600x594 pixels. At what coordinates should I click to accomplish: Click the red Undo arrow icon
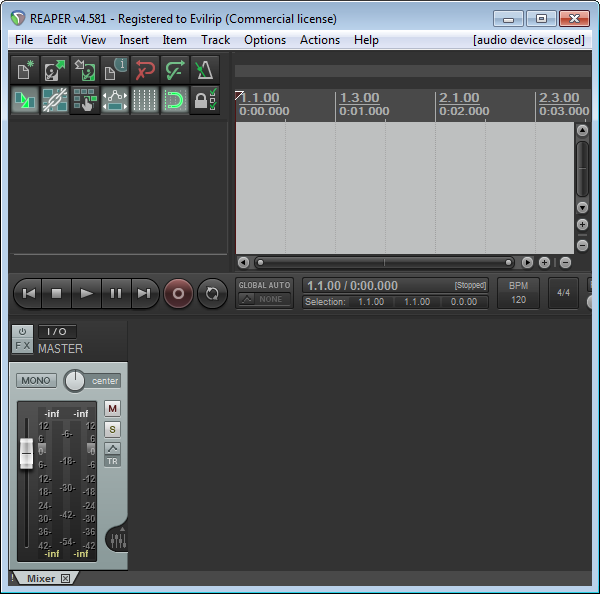[x=145, y=70]
